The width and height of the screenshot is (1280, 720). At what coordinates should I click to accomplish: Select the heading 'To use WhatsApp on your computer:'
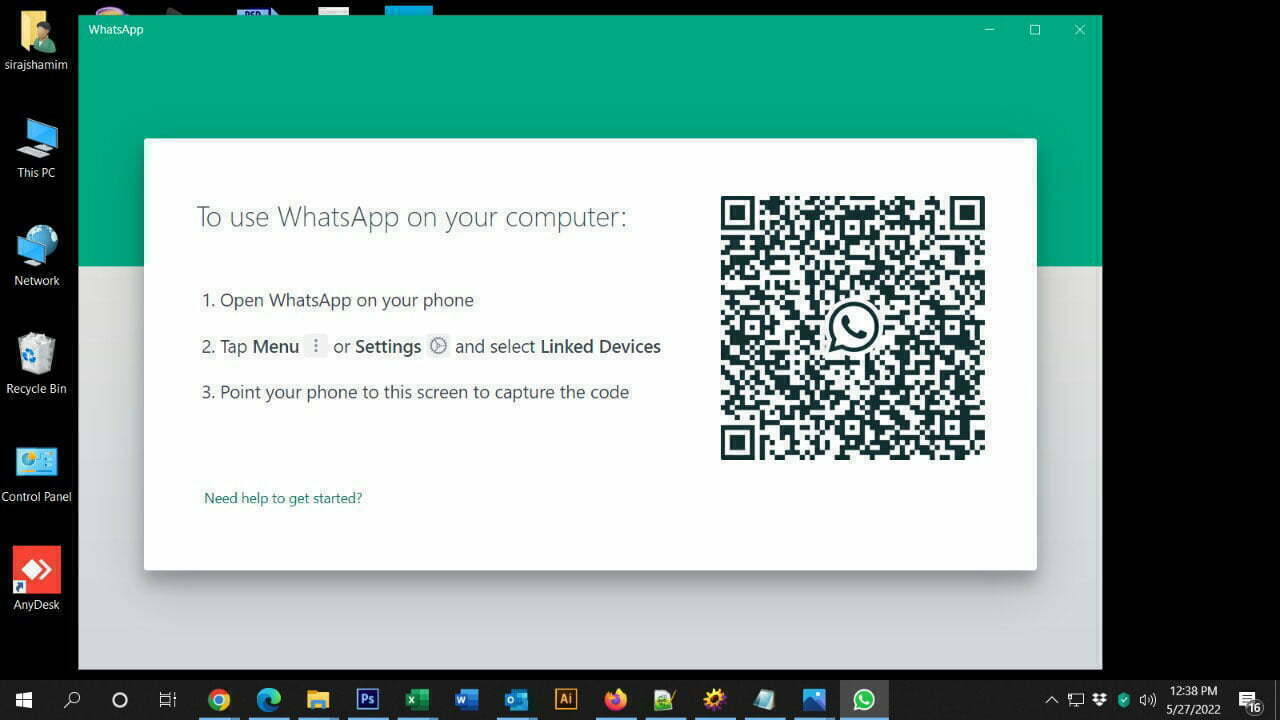[x=411, y=217]
